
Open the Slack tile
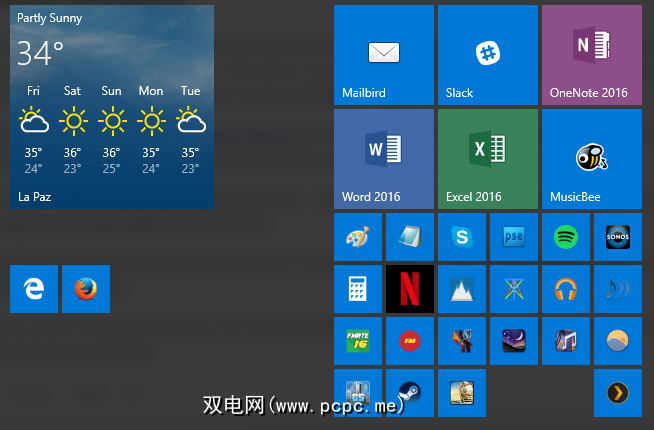pos(488,55)
